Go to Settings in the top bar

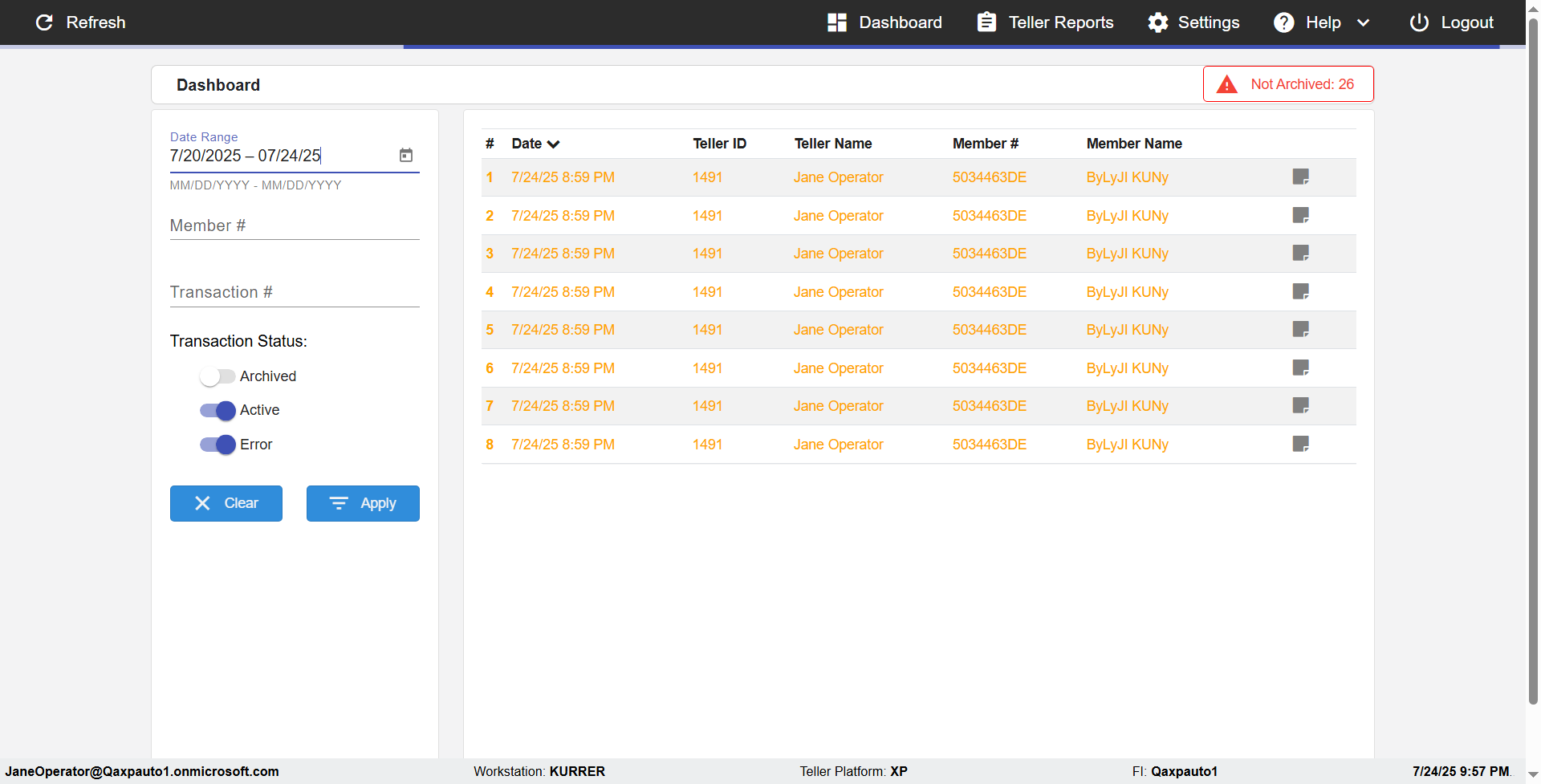pyautogui.click(x=1193, y=22)
